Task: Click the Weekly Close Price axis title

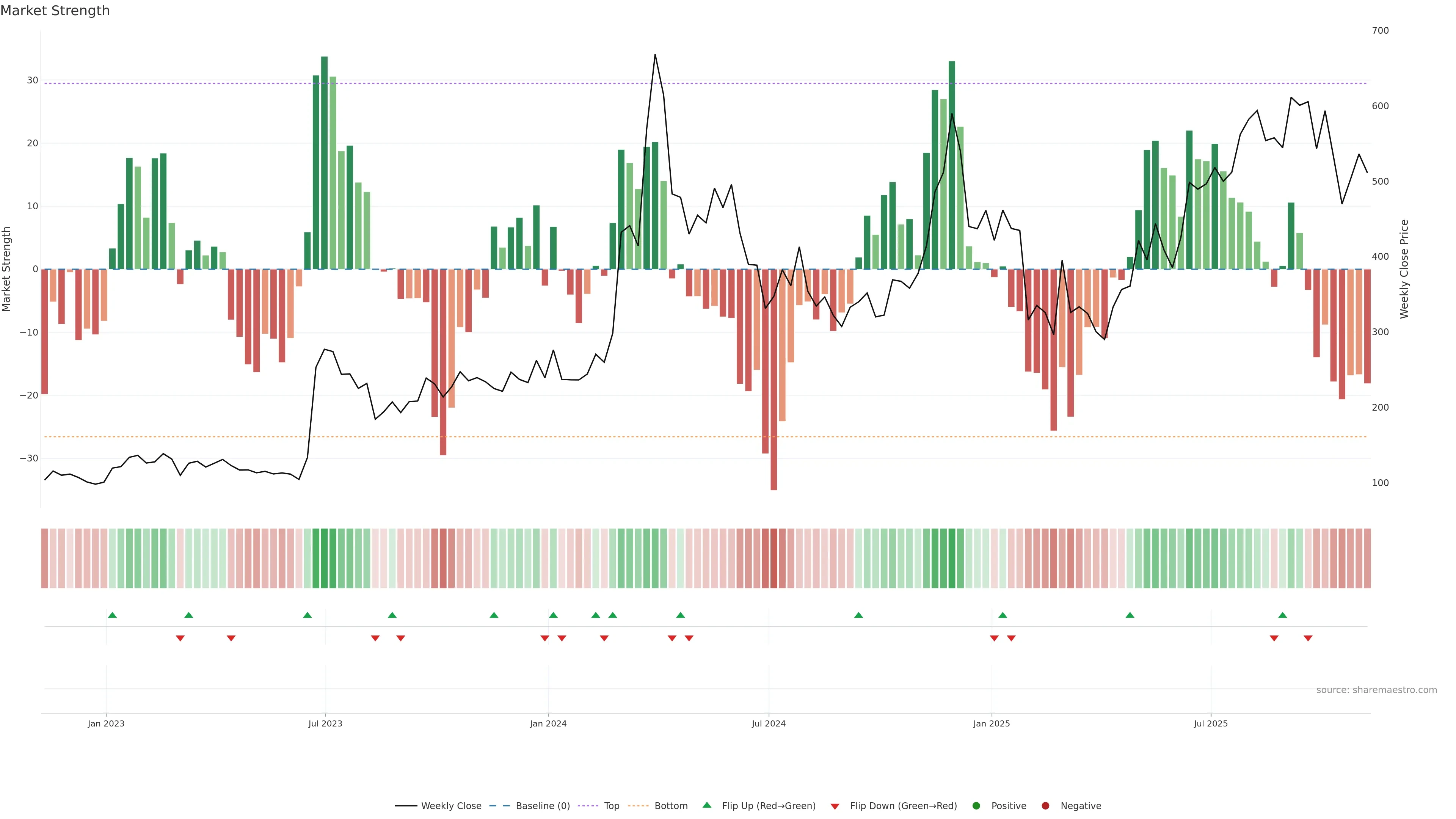Action: pos(1404,269)
